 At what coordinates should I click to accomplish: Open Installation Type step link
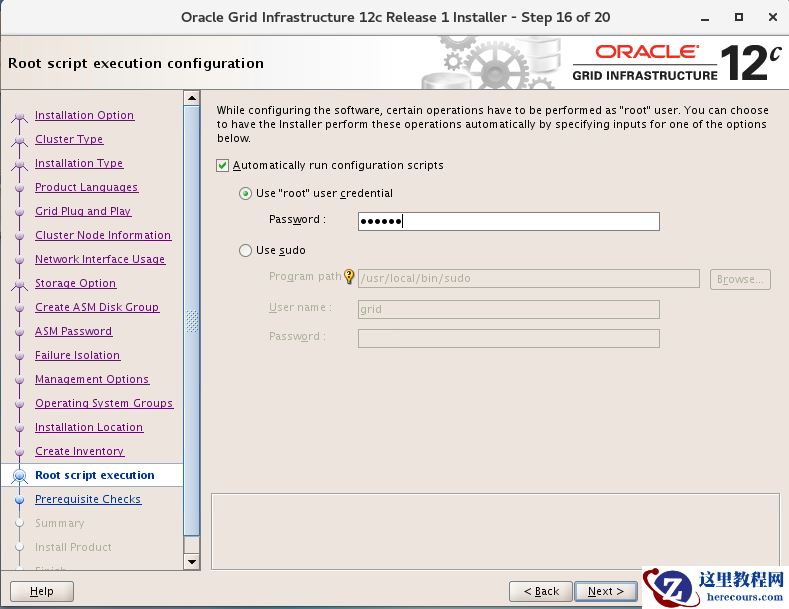coord(79,164)
